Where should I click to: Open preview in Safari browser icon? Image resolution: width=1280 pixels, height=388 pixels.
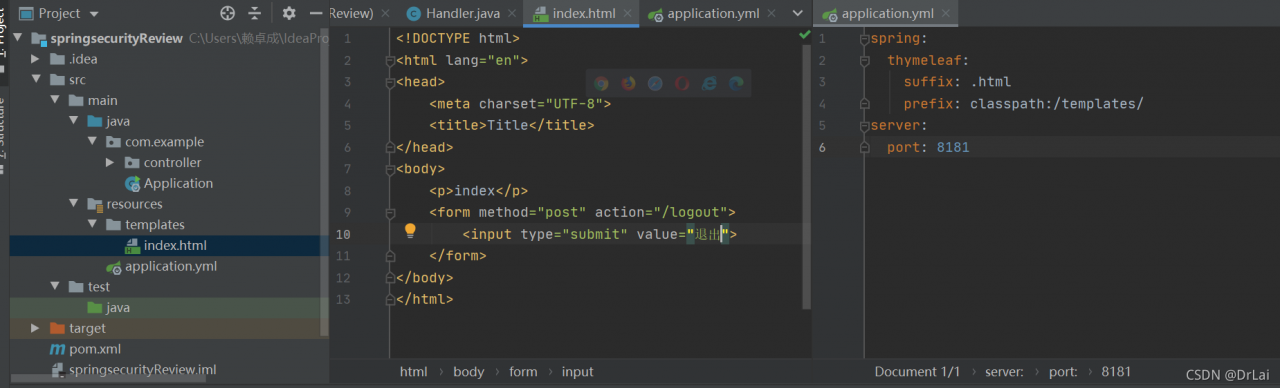(x=655, y=84)
